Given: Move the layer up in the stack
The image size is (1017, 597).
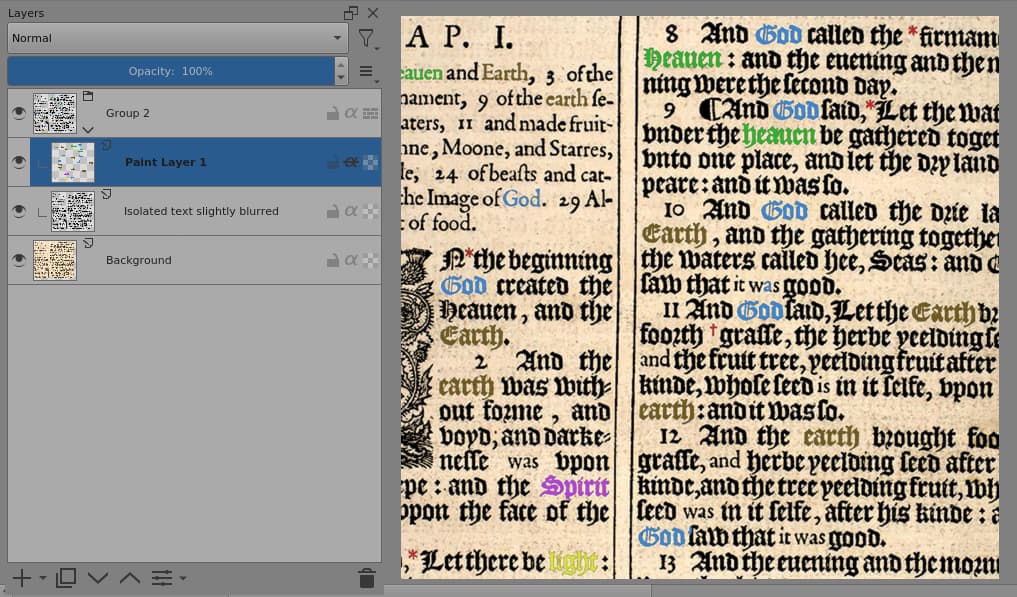Looking at the screenshot, I should click(x=130, y=578).
